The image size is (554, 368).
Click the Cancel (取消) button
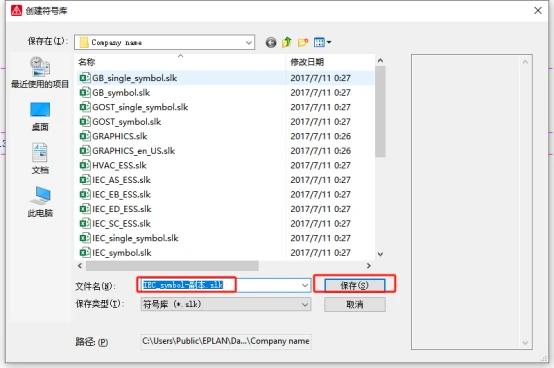click(355, 304)
